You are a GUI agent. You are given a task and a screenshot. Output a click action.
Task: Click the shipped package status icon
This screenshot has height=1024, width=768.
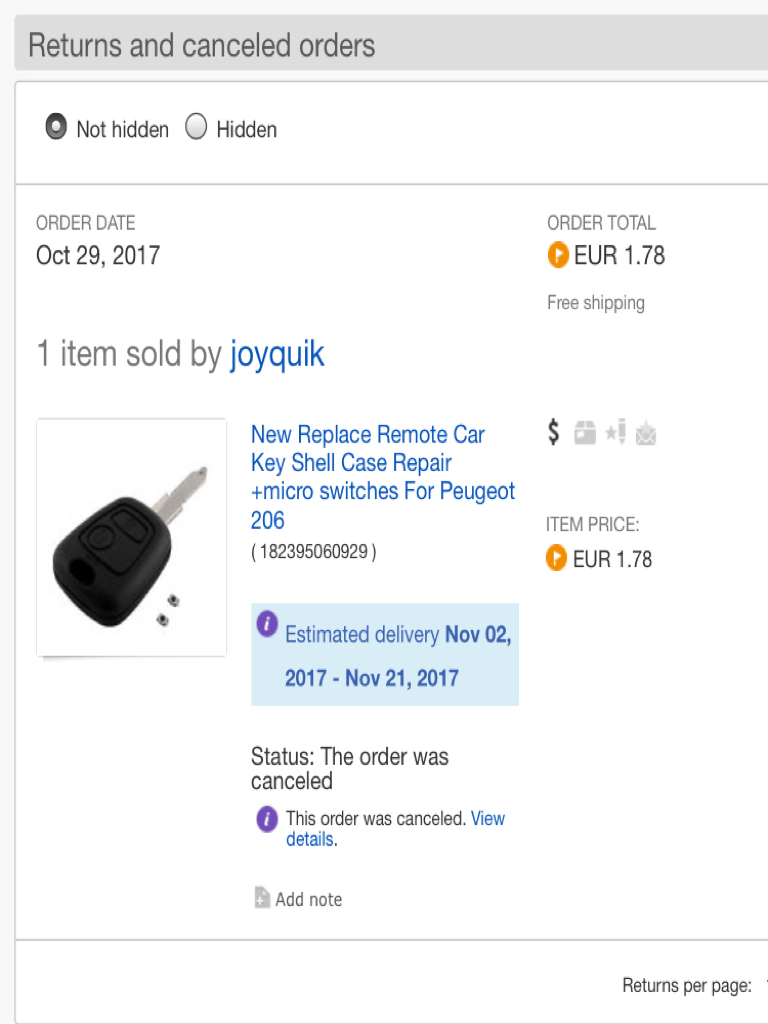(584, 433)
